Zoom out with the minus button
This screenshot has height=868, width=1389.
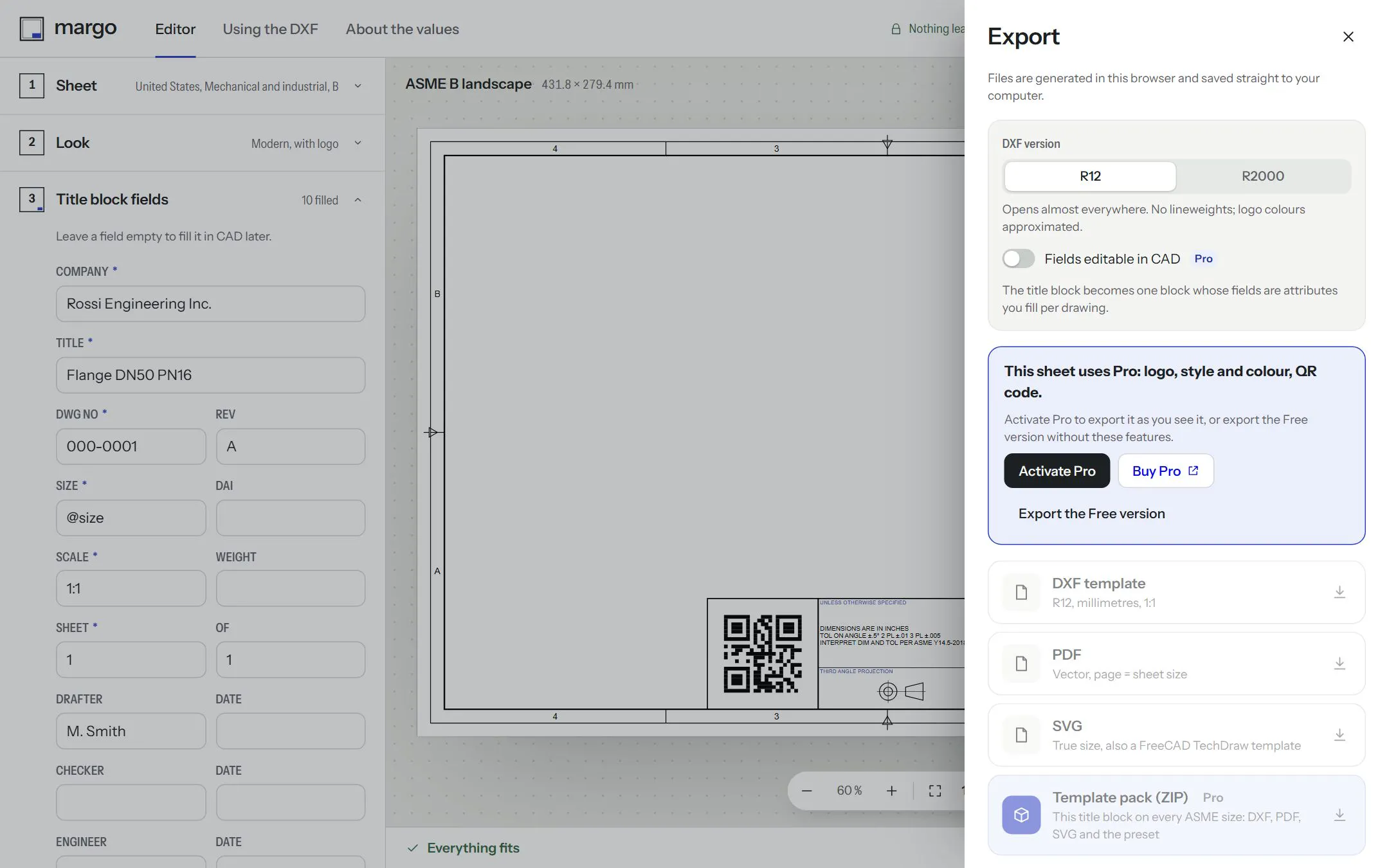(x=807, y=790)
